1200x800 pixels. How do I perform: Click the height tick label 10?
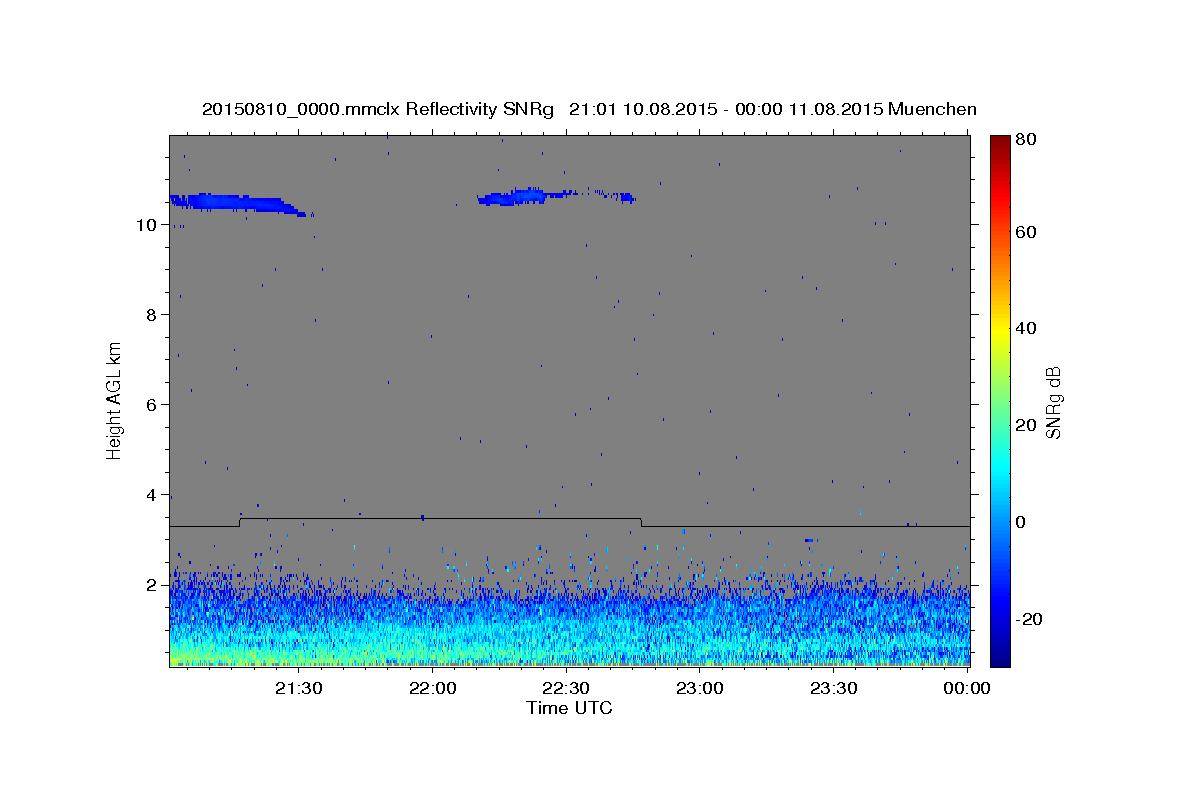(148, 225)
